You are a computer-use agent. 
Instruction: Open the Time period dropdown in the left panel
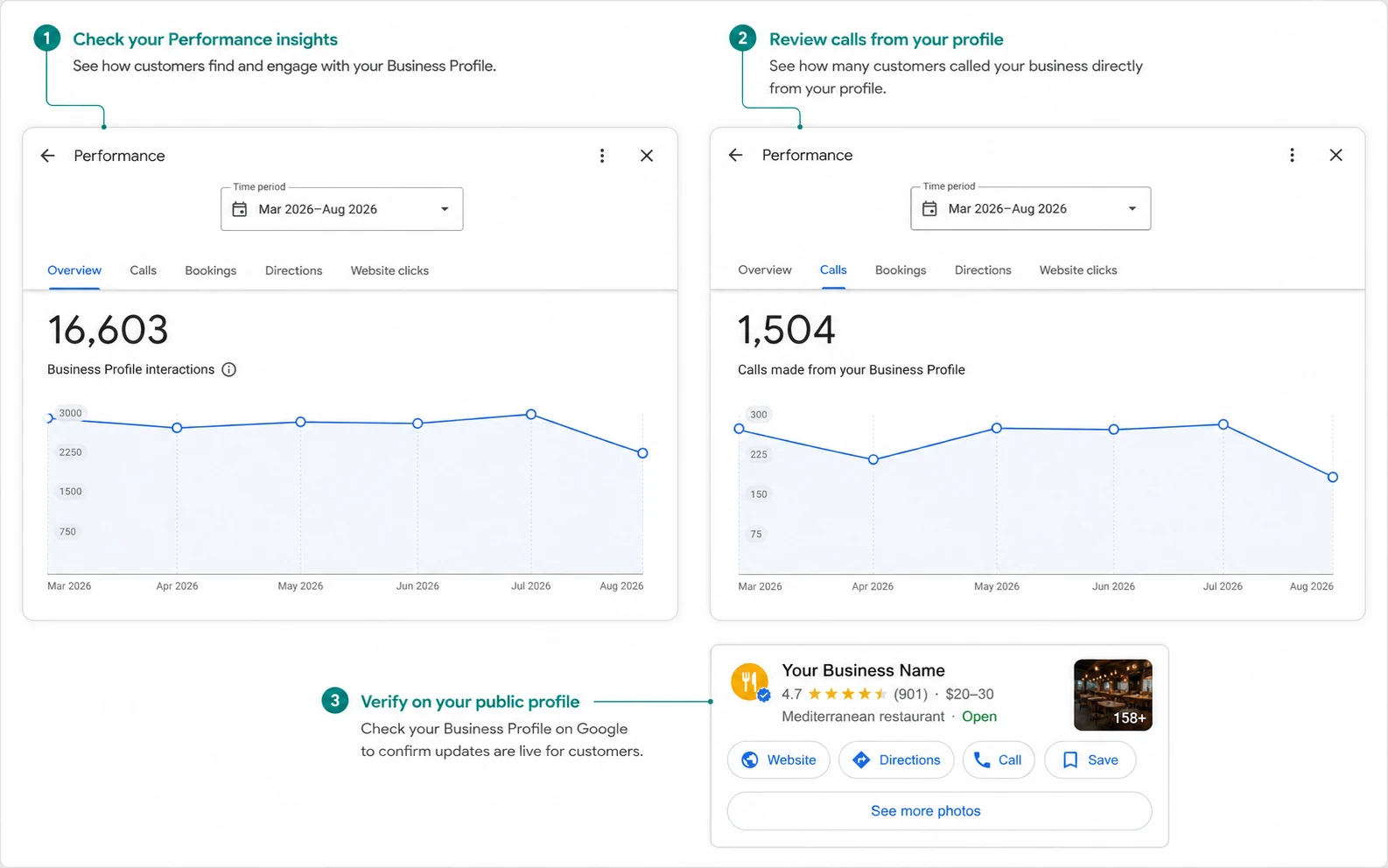pyautogui.click(x=341, y=209)
